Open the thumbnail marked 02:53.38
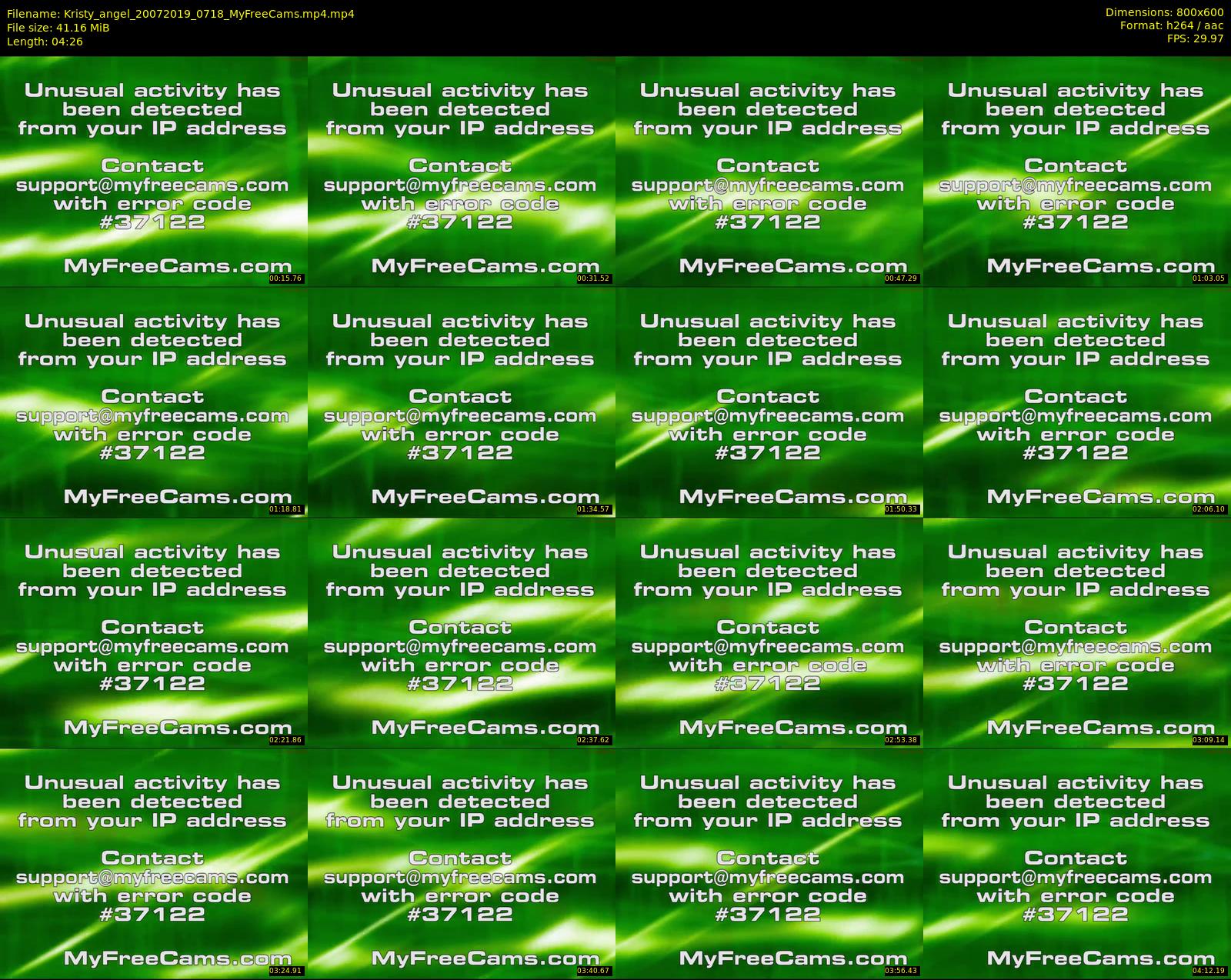The height and width of the screenshot is (980, 1231). tap(769, 632)
